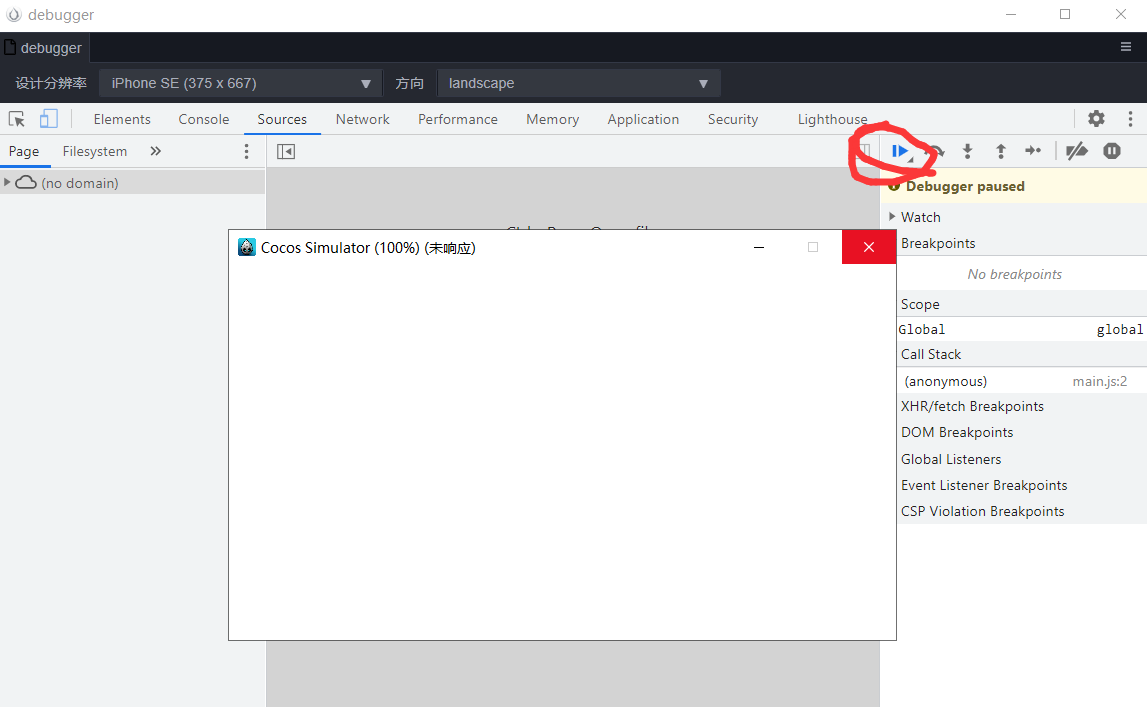This screenshot has height=707, width=1147.
Task: Minimize the Cocos Simulator window
Action: click(x=759, y=247)
